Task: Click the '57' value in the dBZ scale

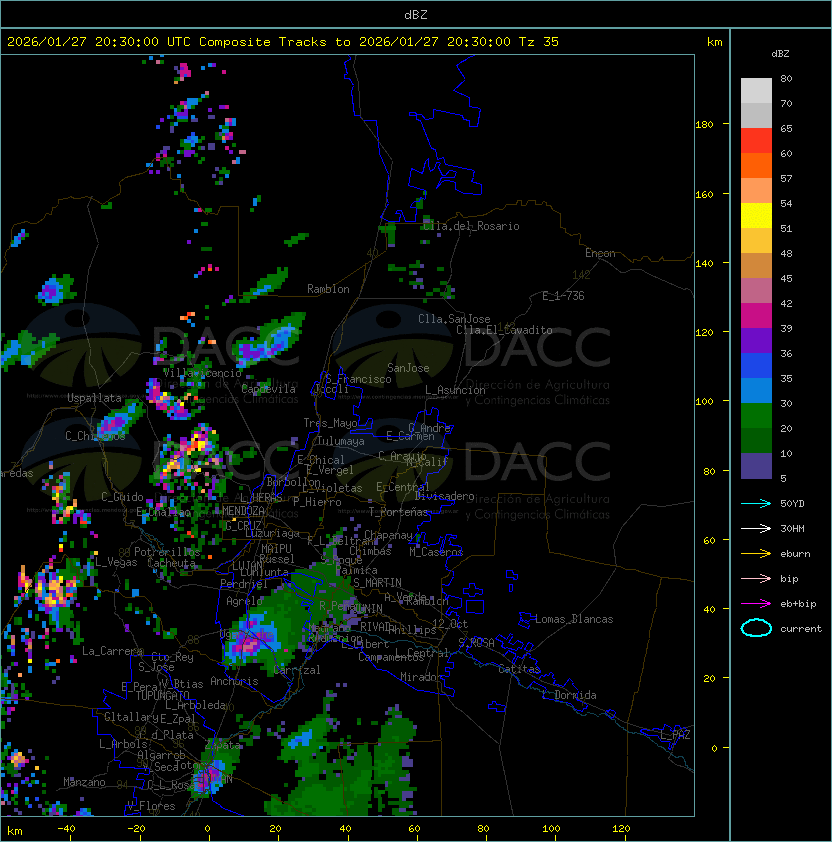Action: coord(786,178)
